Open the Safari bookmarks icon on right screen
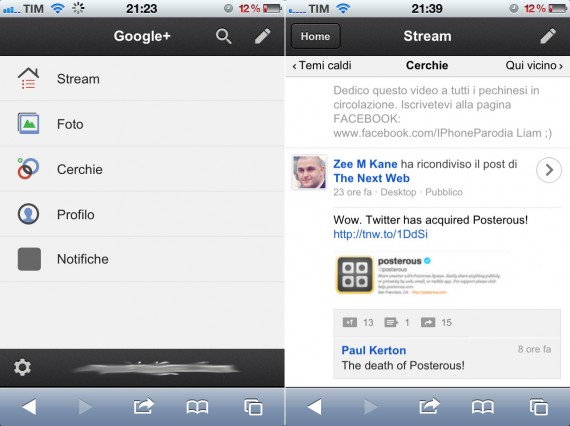 click(482, 407)
